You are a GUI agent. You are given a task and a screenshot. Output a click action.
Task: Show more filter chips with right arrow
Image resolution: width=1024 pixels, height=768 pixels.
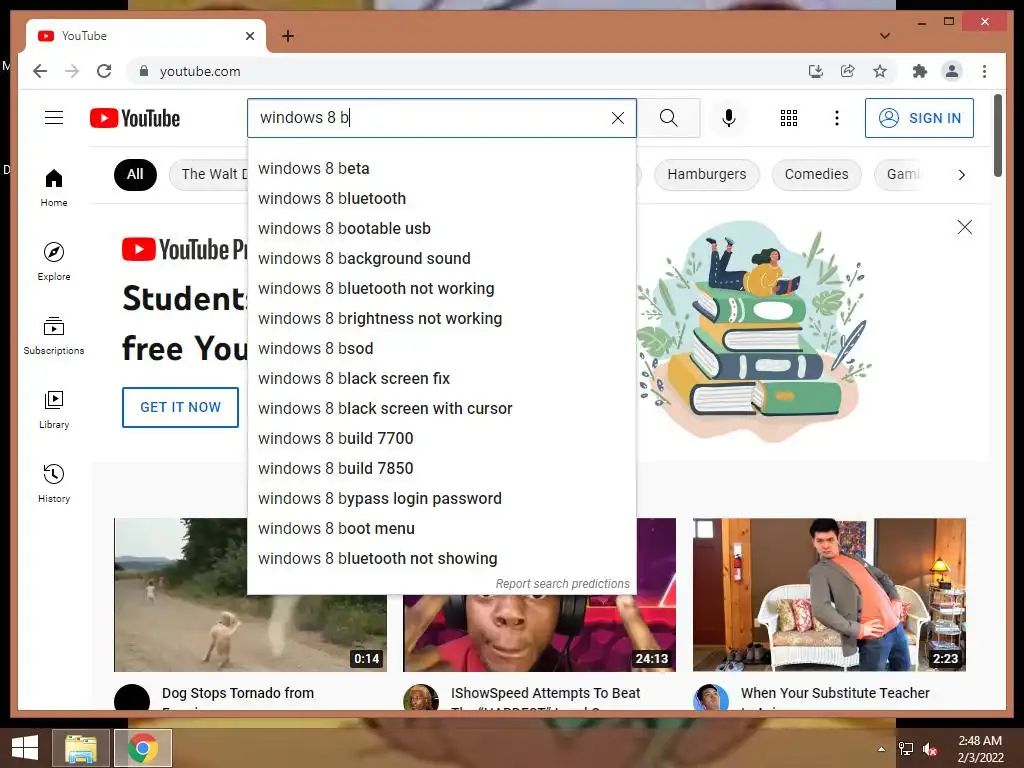coord(961,174)
